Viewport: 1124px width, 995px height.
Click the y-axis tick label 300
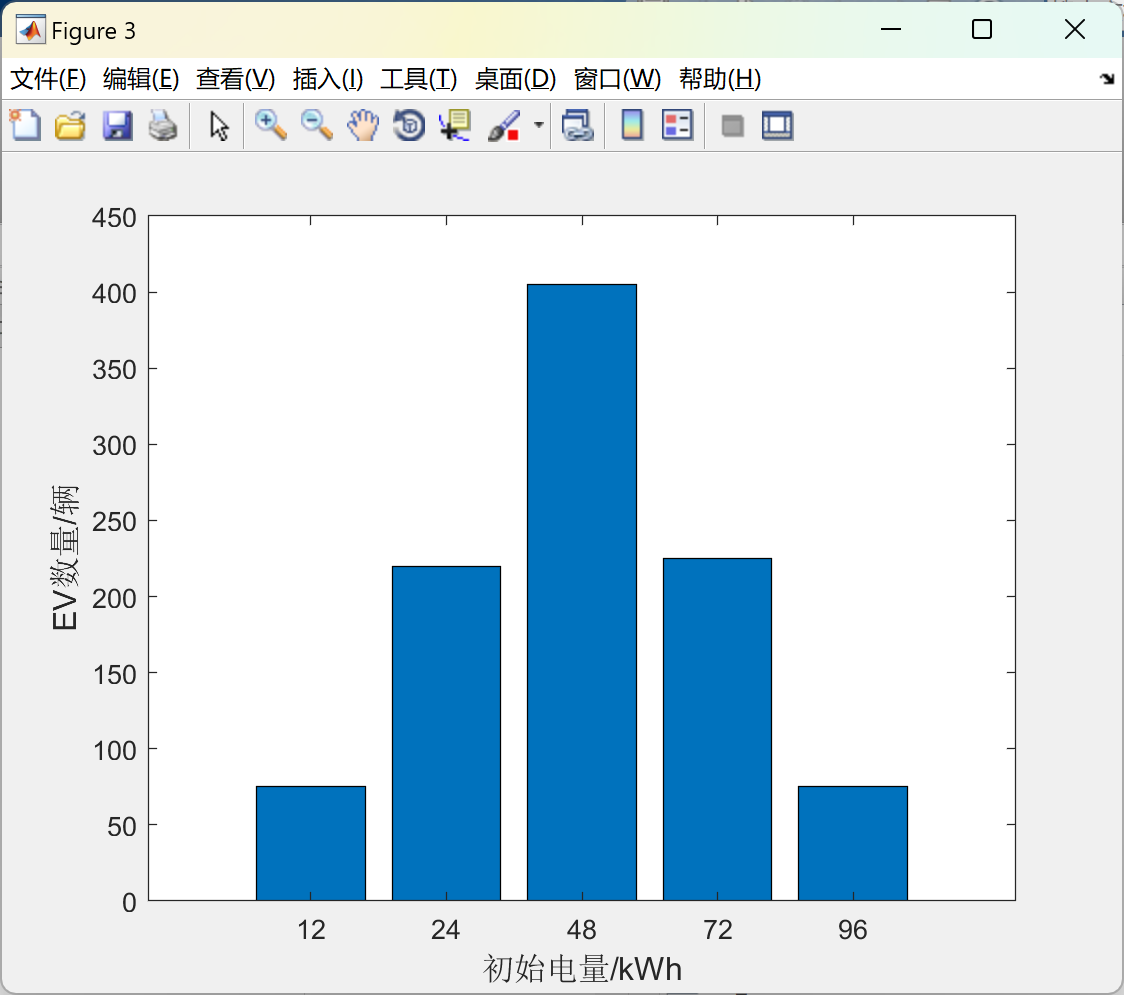pyautogui.click(x=114, y=446)
